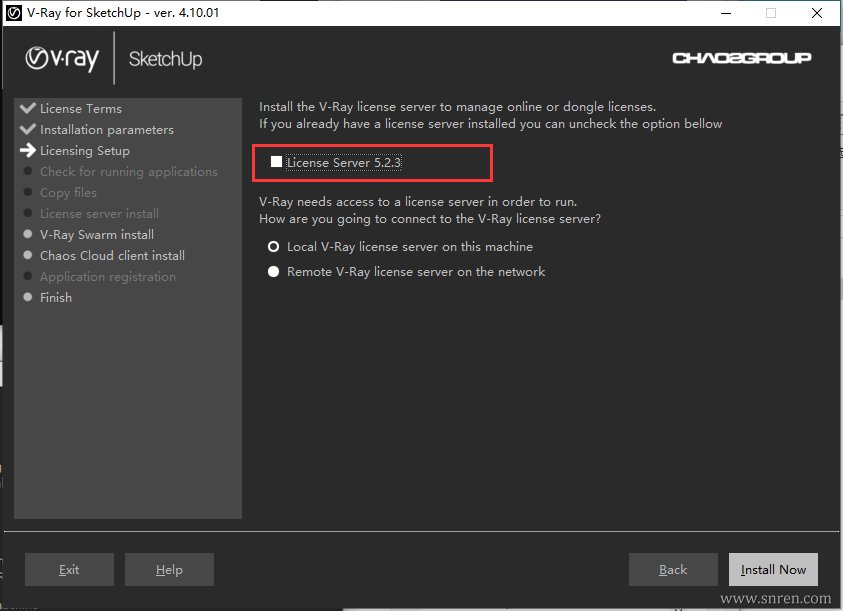
Task: Select the V-Ray Swarm install step
Action: [x=97, y=235]
